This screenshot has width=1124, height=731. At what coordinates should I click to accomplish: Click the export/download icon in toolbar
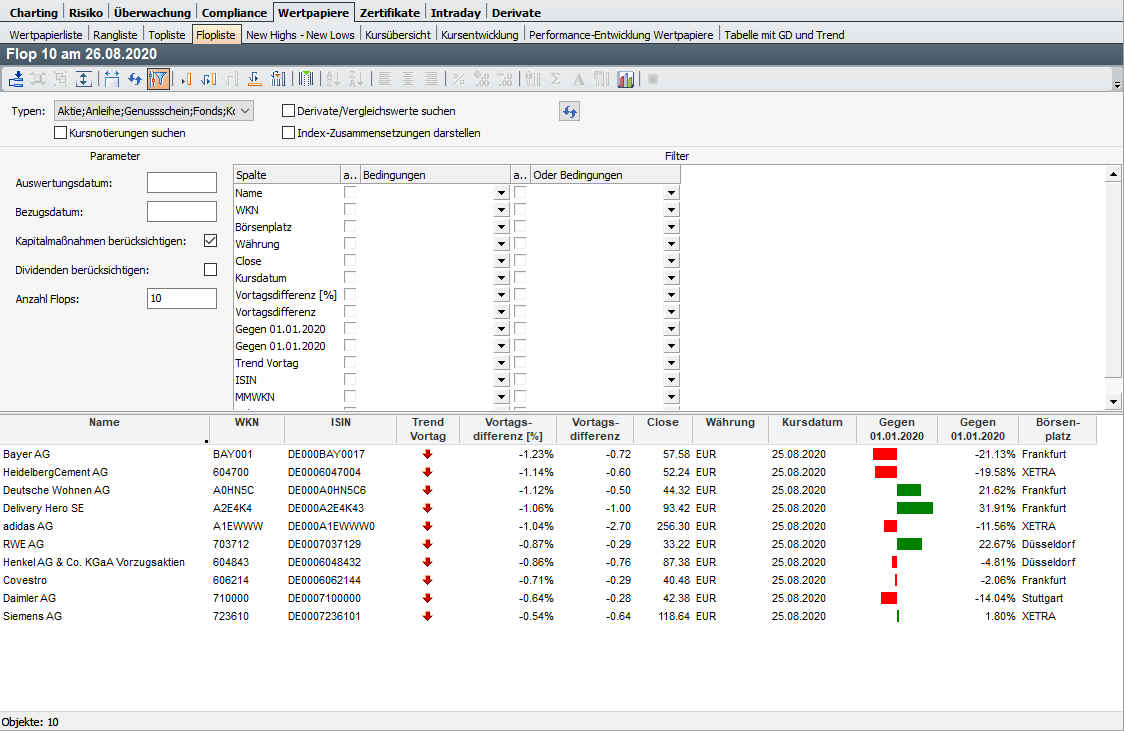[17, 79]
